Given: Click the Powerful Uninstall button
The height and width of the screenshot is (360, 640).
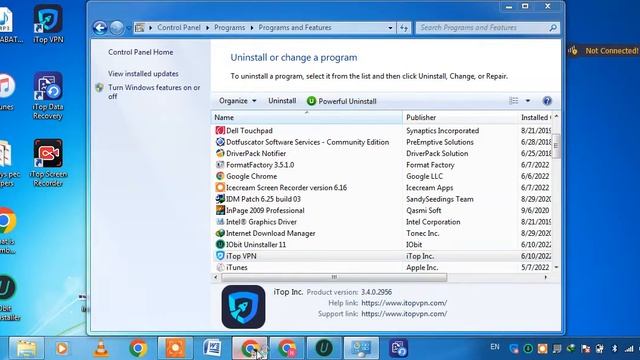Looking at the screenshot, I should click(342, 101).
